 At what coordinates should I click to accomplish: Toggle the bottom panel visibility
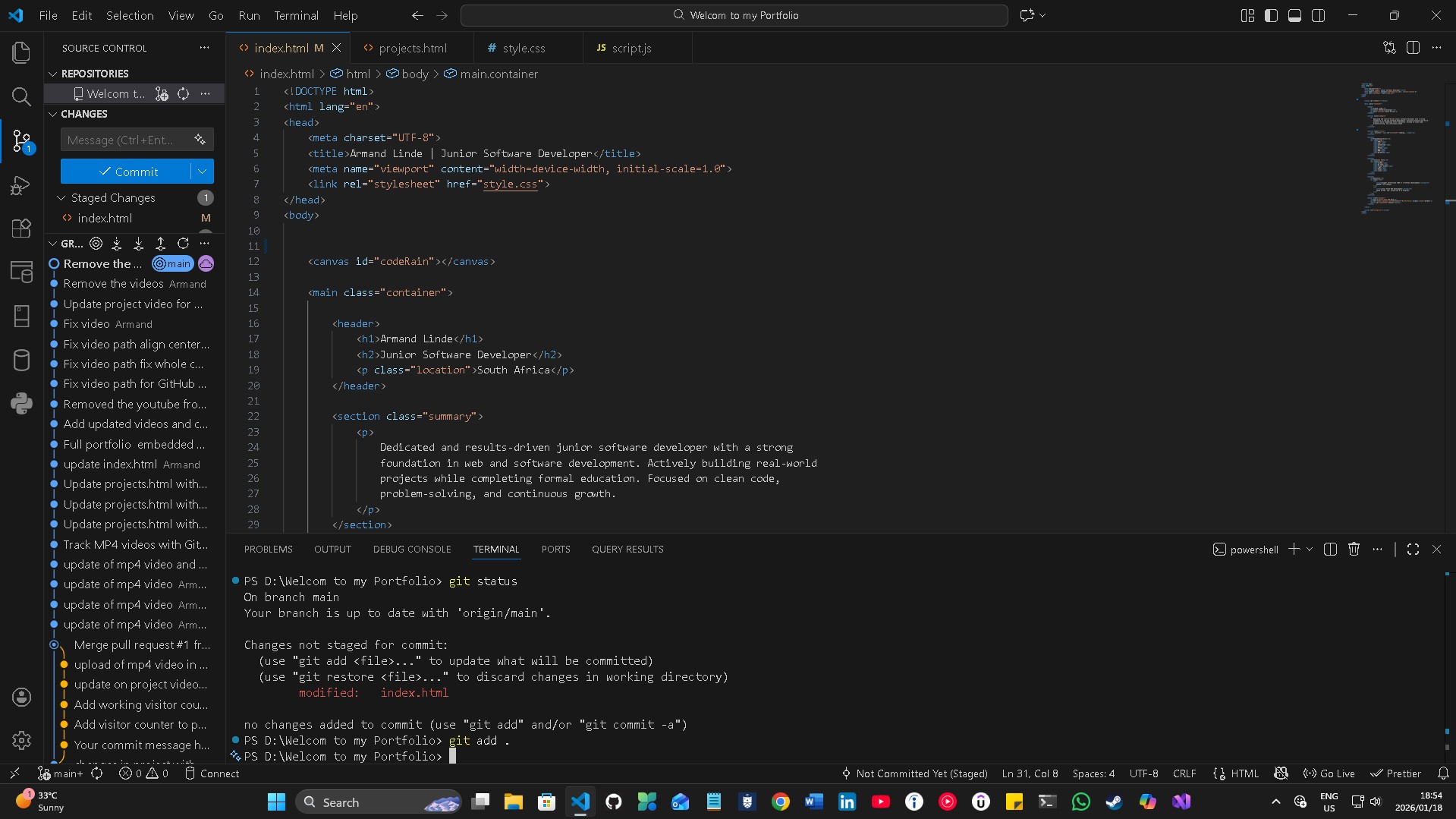coord(1294,15)
